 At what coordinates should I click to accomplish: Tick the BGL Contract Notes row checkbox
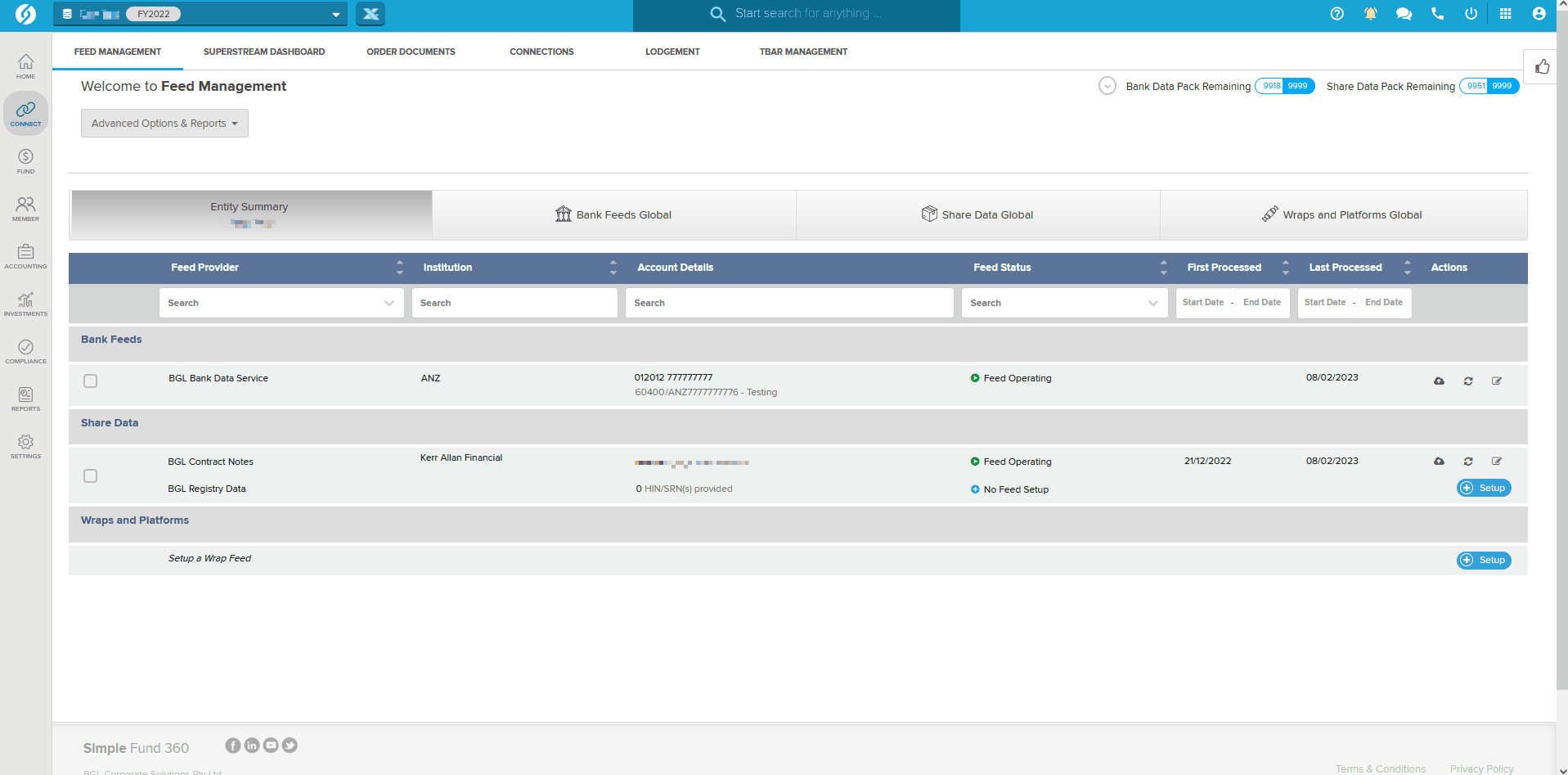91,476
